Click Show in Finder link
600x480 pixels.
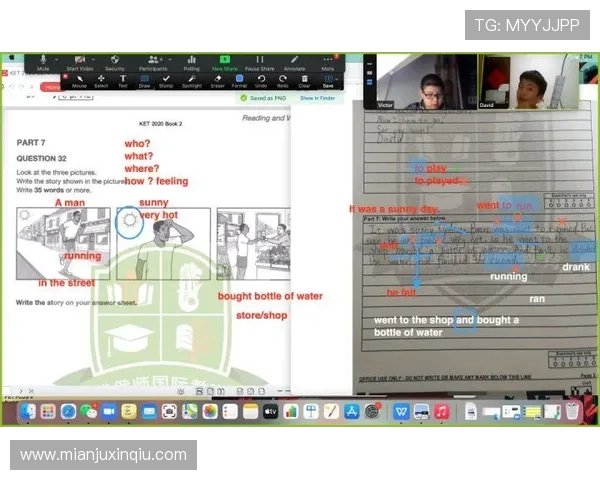[x=319, y=97]
